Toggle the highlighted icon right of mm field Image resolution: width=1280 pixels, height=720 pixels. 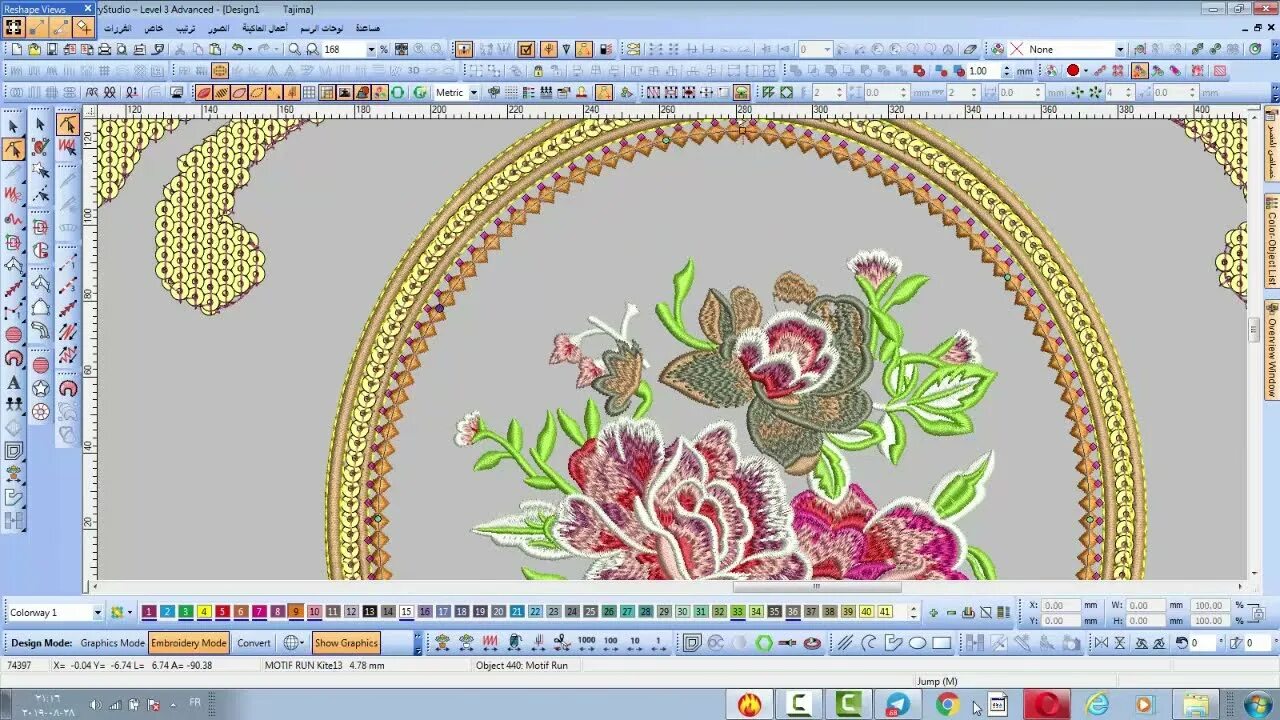pos(1138,71)
